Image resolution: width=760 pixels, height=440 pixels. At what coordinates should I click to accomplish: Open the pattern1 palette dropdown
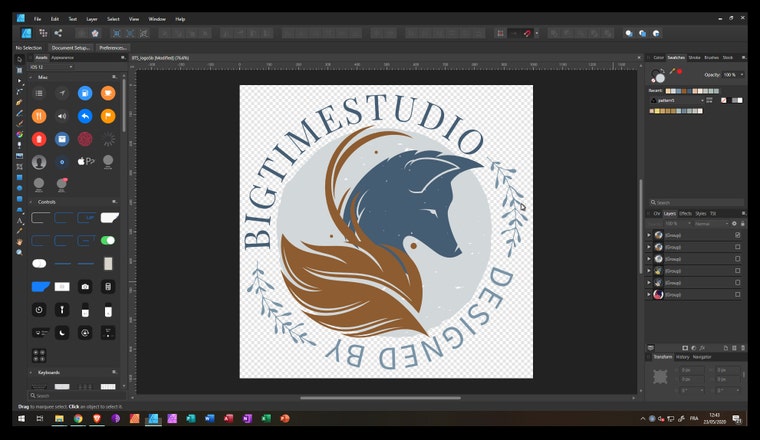tap(677, 100)
